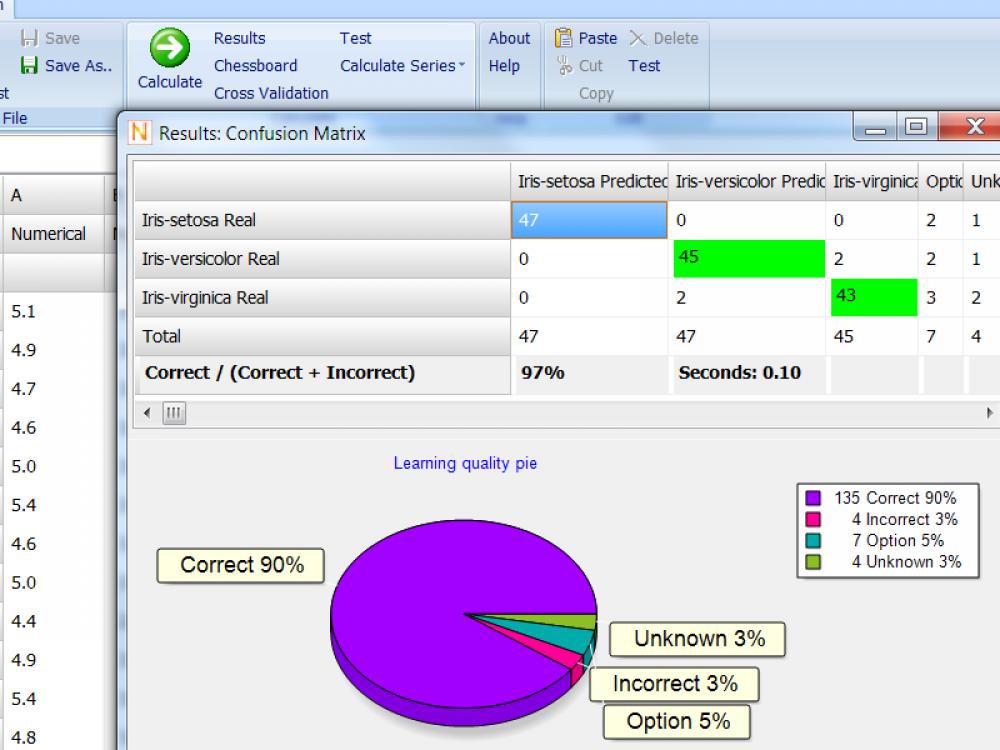Image resolution: width=1000 pixels, height=750 pixels.
Task: Click the Save icon
Action: pyautogui.click(x=31, y=38)
